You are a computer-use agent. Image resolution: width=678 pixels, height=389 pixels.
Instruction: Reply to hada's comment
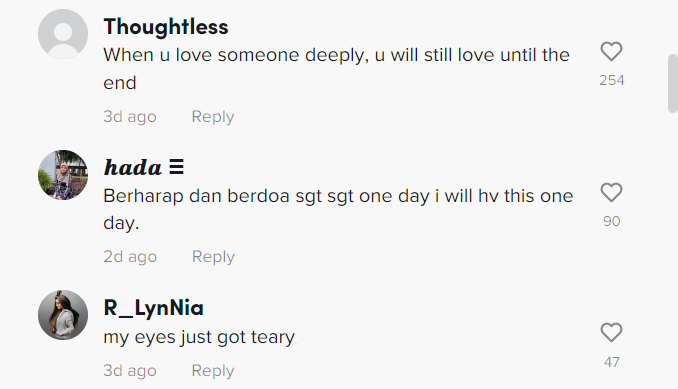point(213,256)
